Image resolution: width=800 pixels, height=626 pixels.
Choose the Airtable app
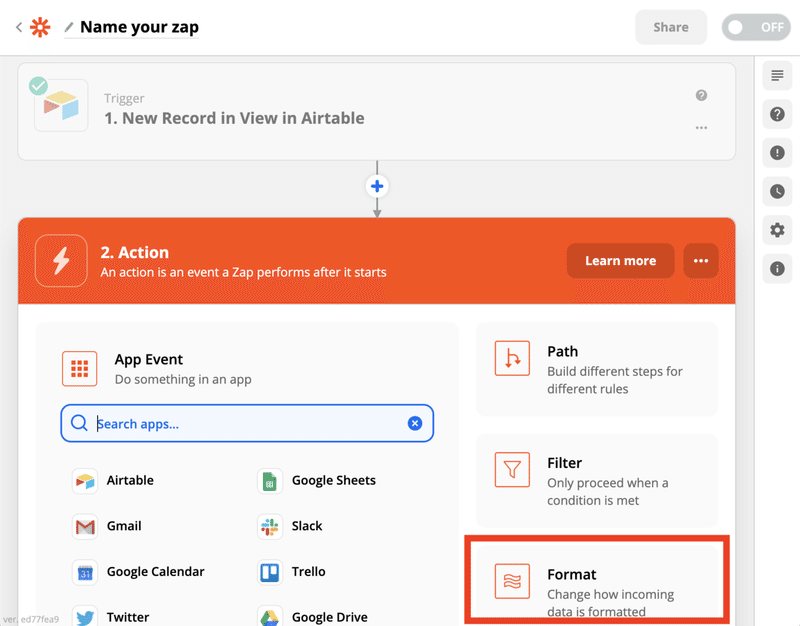[113, 481]
